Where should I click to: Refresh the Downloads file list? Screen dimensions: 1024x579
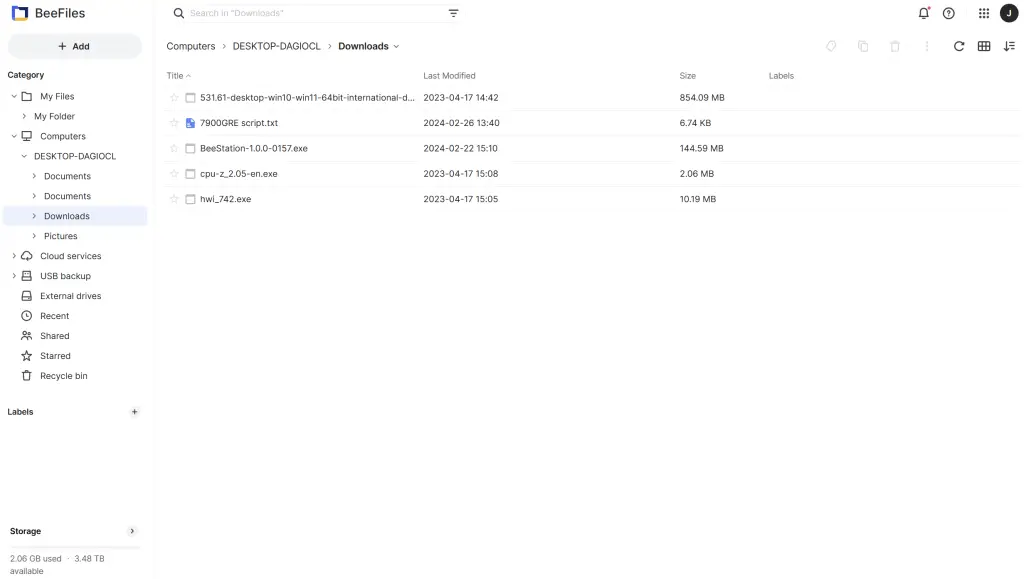(959, 46)
